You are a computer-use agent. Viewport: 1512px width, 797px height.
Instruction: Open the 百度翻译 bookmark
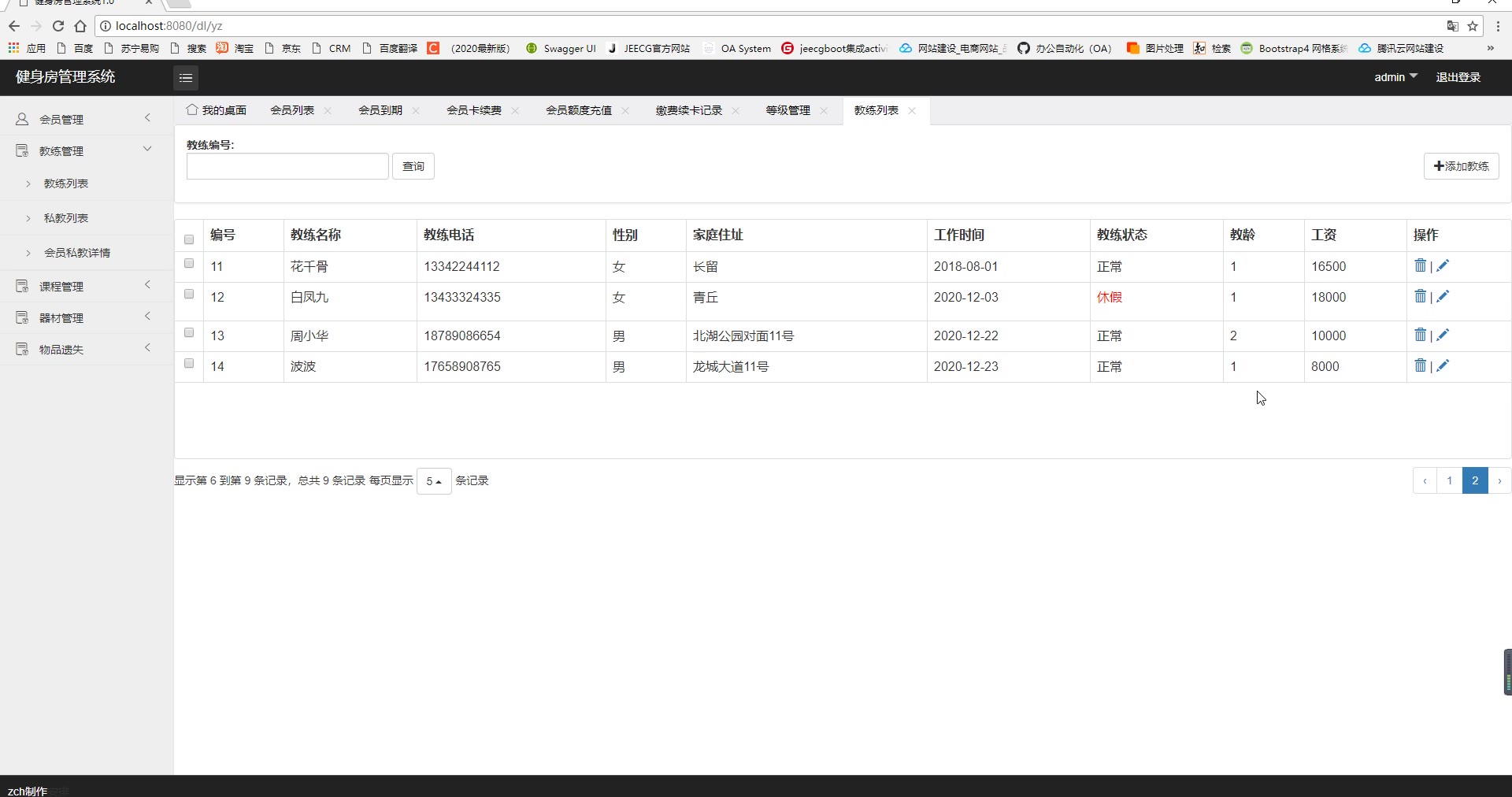[x=390, y=48]
